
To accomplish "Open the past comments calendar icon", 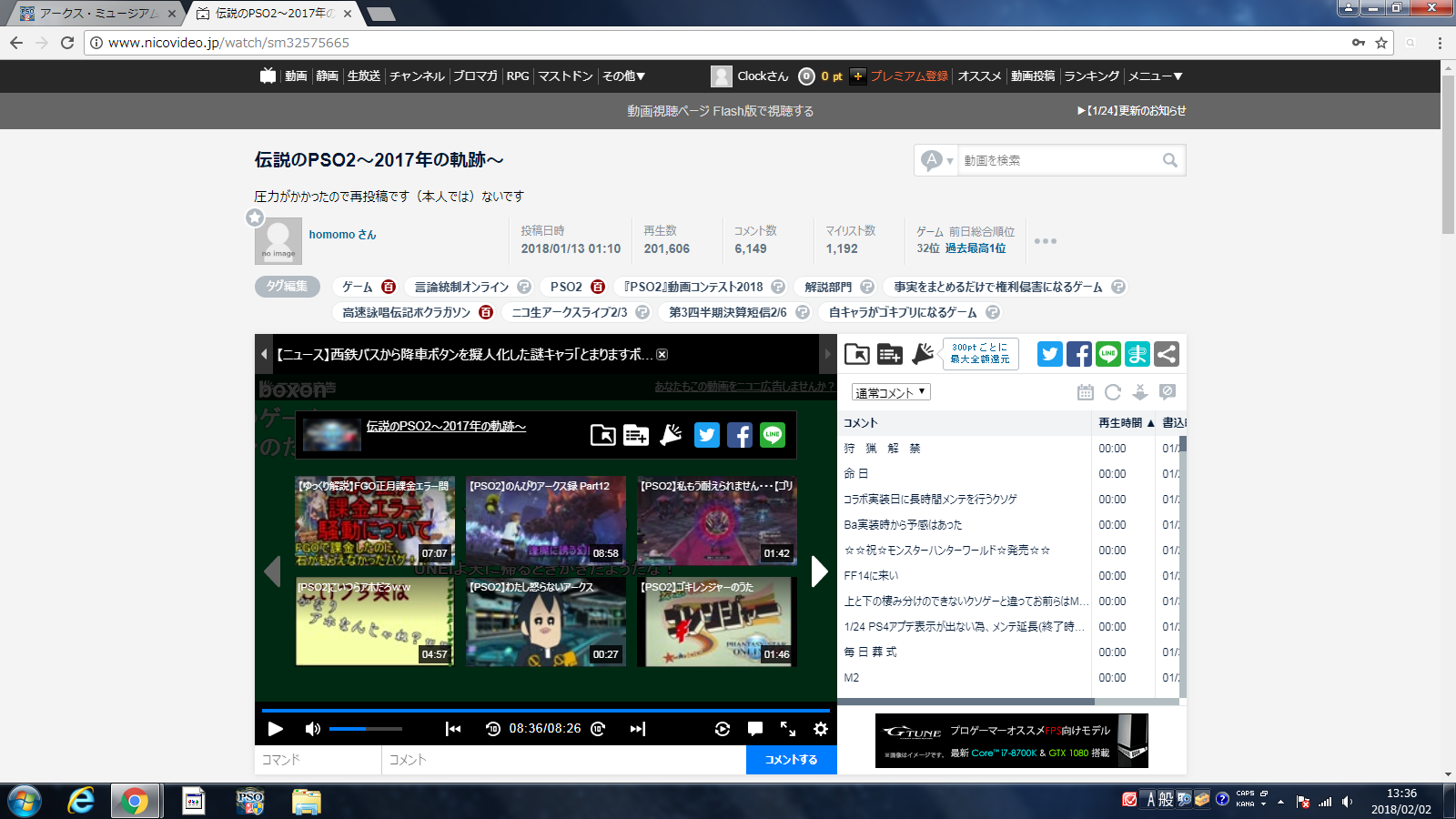I will pos(1086,392).
